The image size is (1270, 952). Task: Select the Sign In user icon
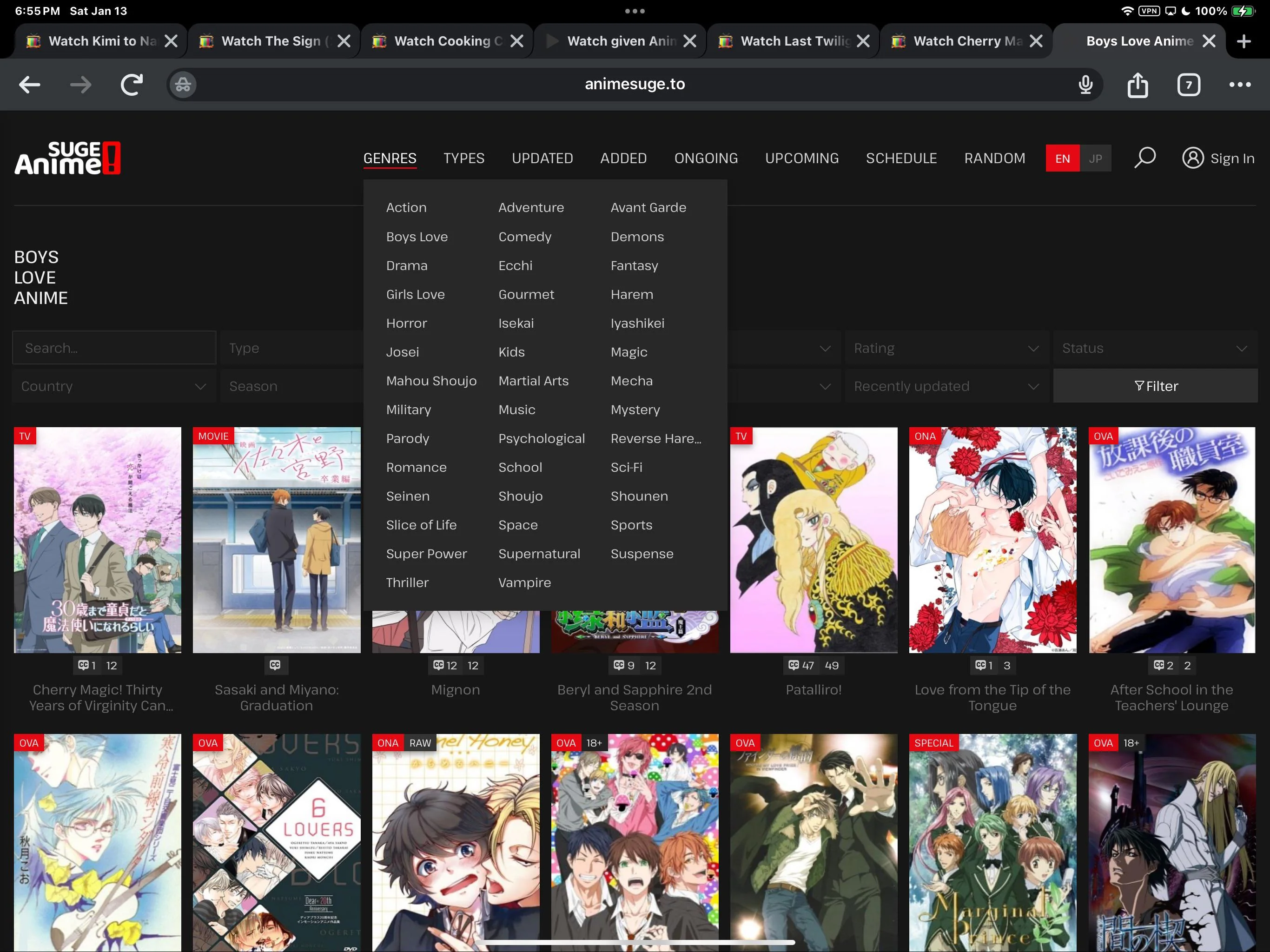[1194, 157]
